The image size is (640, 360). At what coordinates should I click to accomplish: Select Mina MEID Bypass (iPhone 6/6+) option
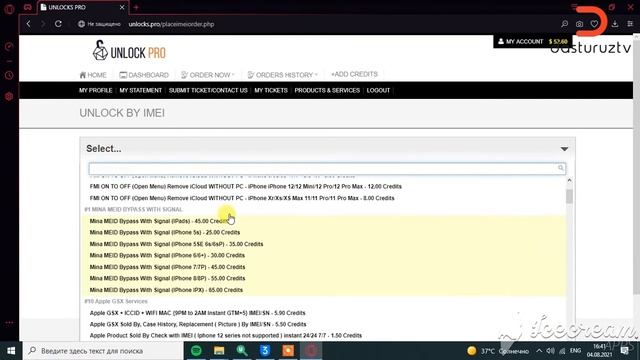coord(167,256)
